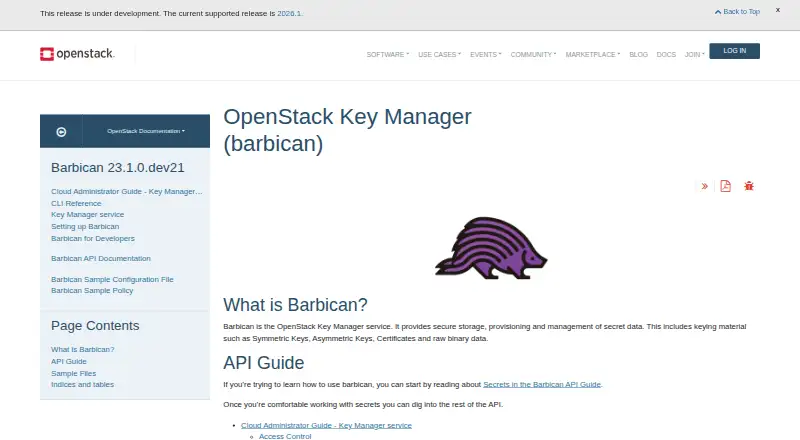Viewport: 800px width, 440px height.
Task: Open the 2026.1 release link
Action: [x=289, y=14]
